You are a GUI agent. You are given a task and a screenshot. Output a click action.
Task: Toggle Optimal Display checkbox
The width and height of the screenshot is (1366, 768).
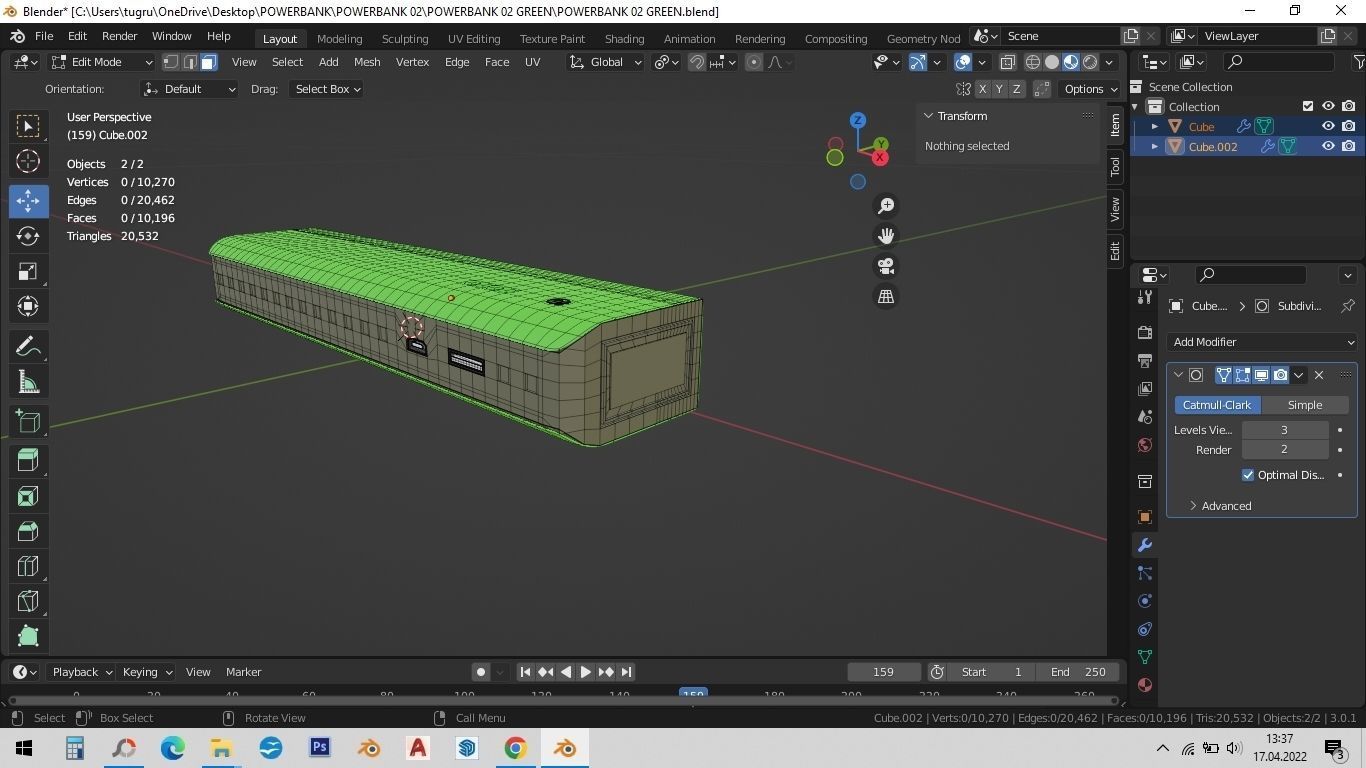pos(1248,475)
